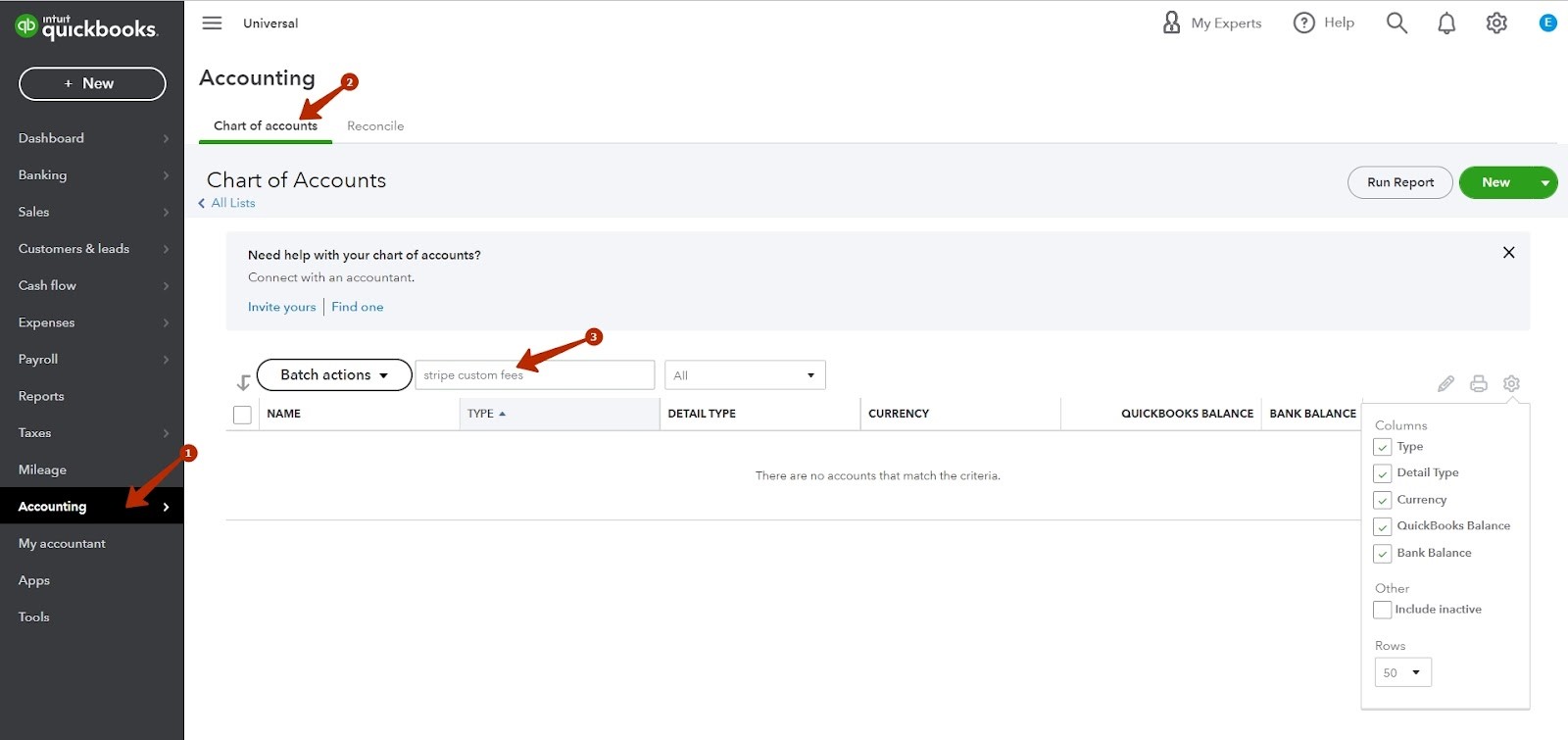Screen dimensions: 1568x740
Task: Uncheck the Currency column checkbox
Action: 1382,500
